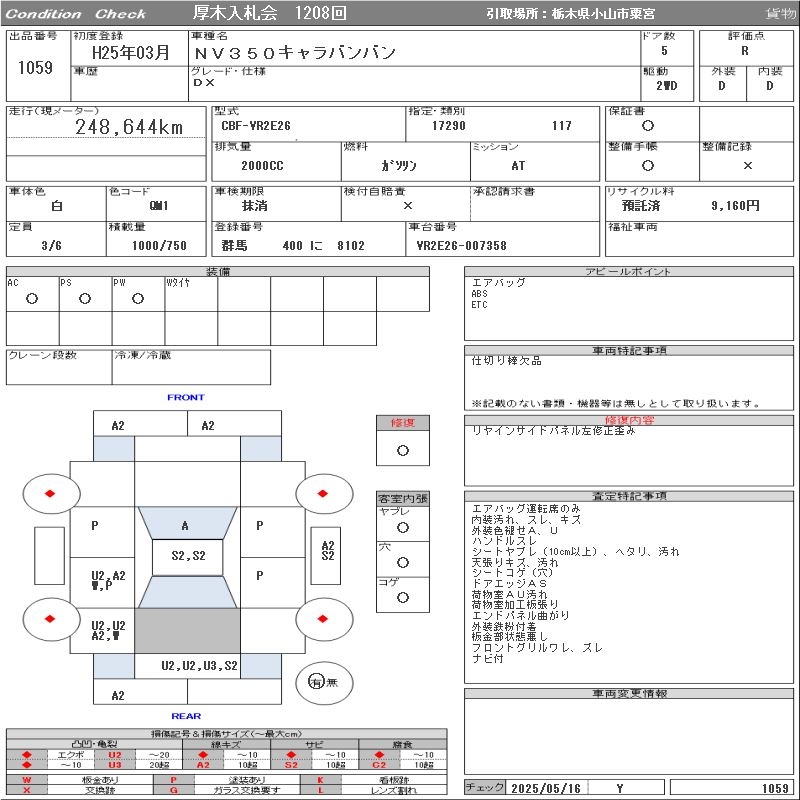The image size is (800, 800).
Task: Click the circle mark under AC equipment
Action: 32,299
